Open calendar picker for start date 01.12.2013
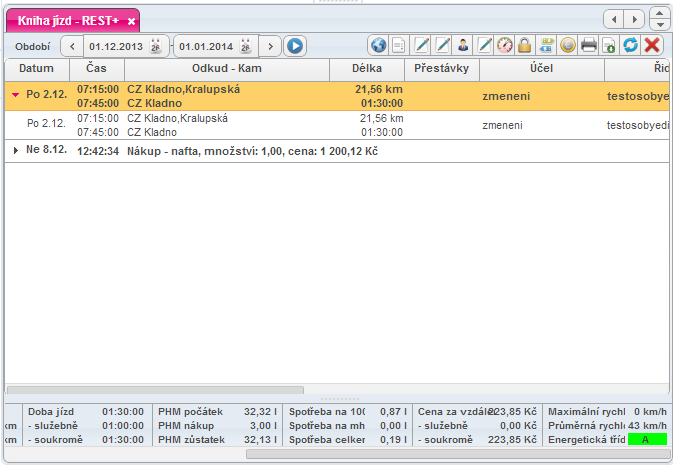 (x=155, y=46)
